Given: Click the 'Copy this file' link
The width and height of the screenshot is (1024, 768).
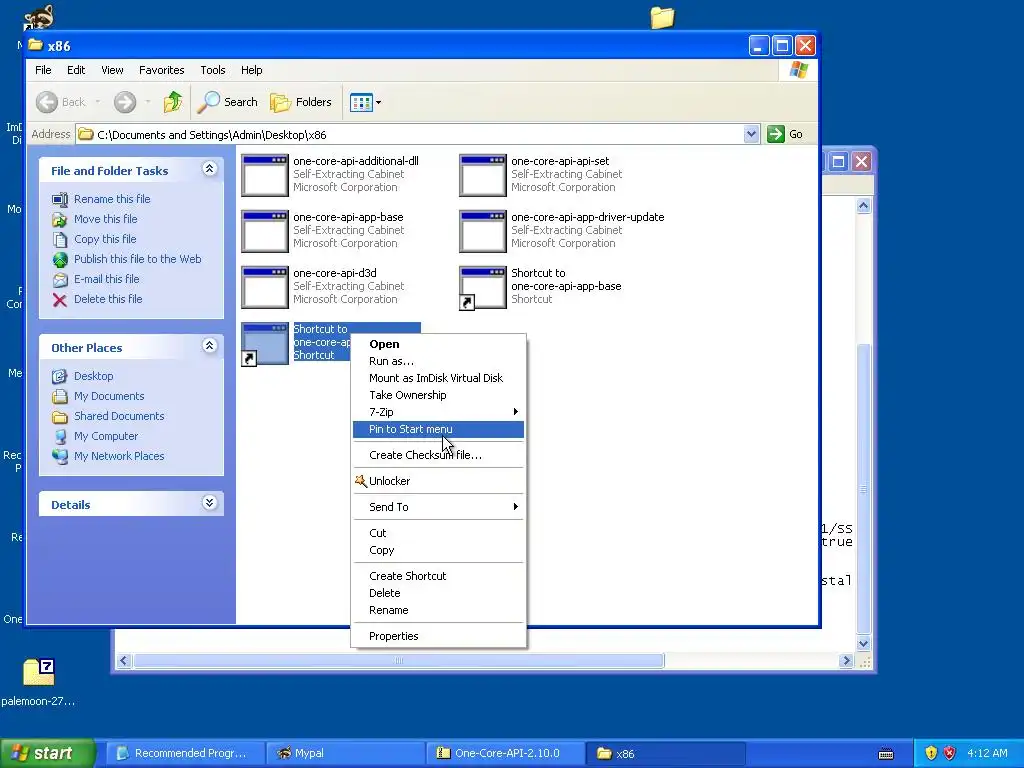Looking at the screenshot, I should (105, 239).
